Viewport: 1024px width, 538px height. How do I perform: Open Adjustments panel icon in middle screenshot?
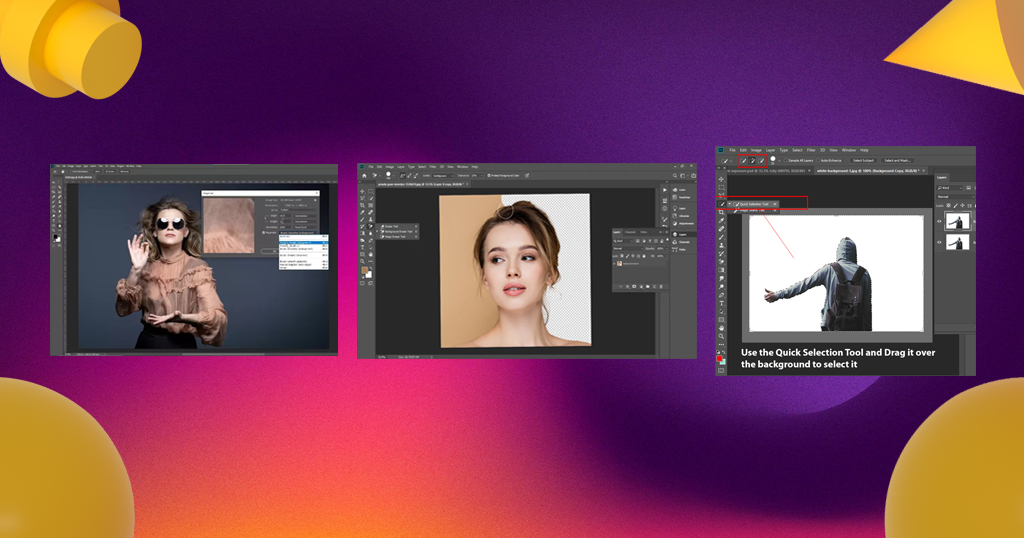coord(675,223)
